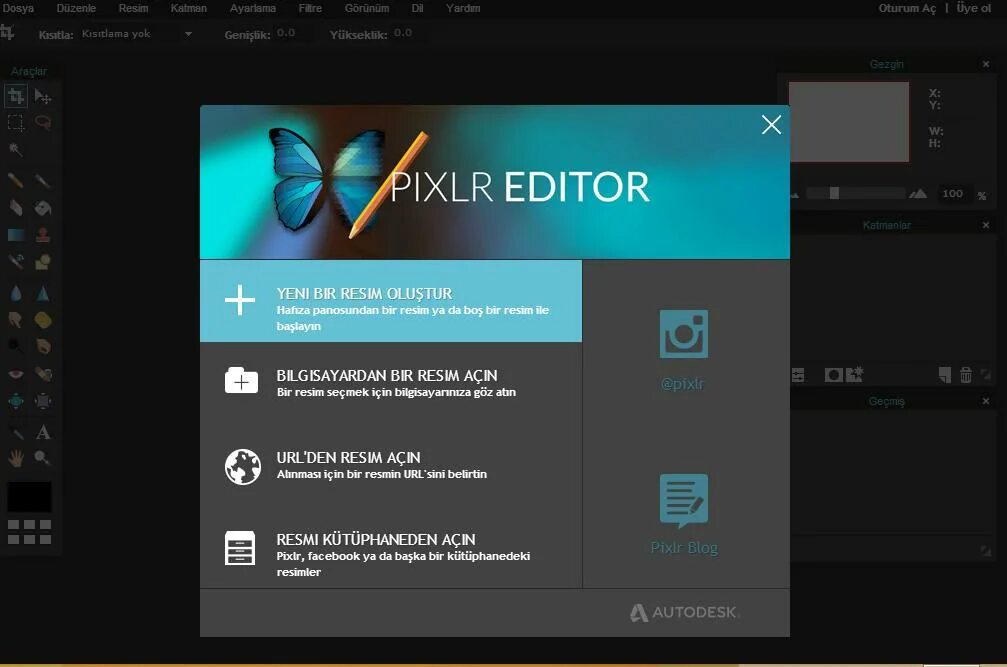
Task: Open the Dil language menu
Action: point(417,8)
